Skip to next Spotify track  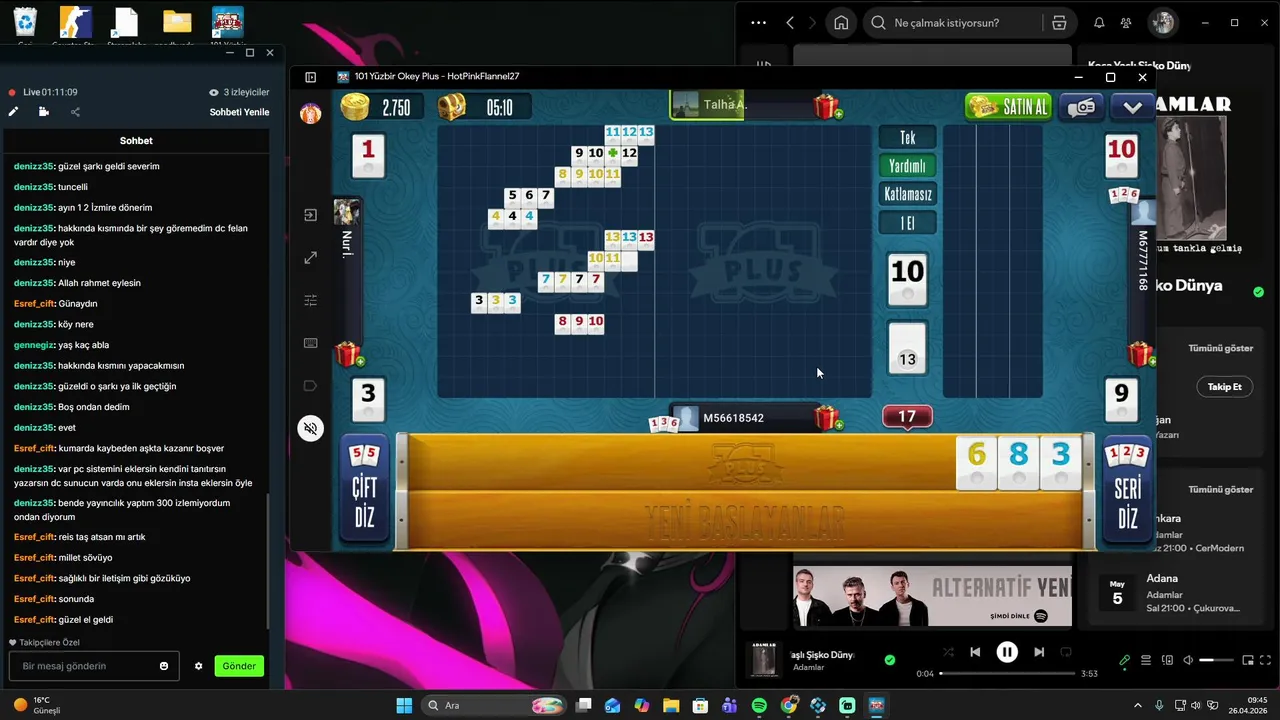tap(1039, 652)
